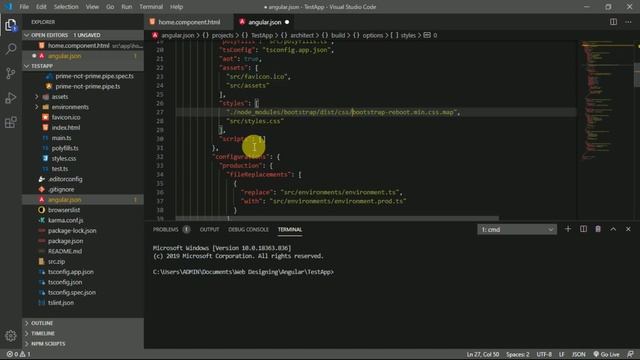This screenshot has height=360, width=640.
Task: Select home.component.html in Open Editors
Action: click(83, 46)
